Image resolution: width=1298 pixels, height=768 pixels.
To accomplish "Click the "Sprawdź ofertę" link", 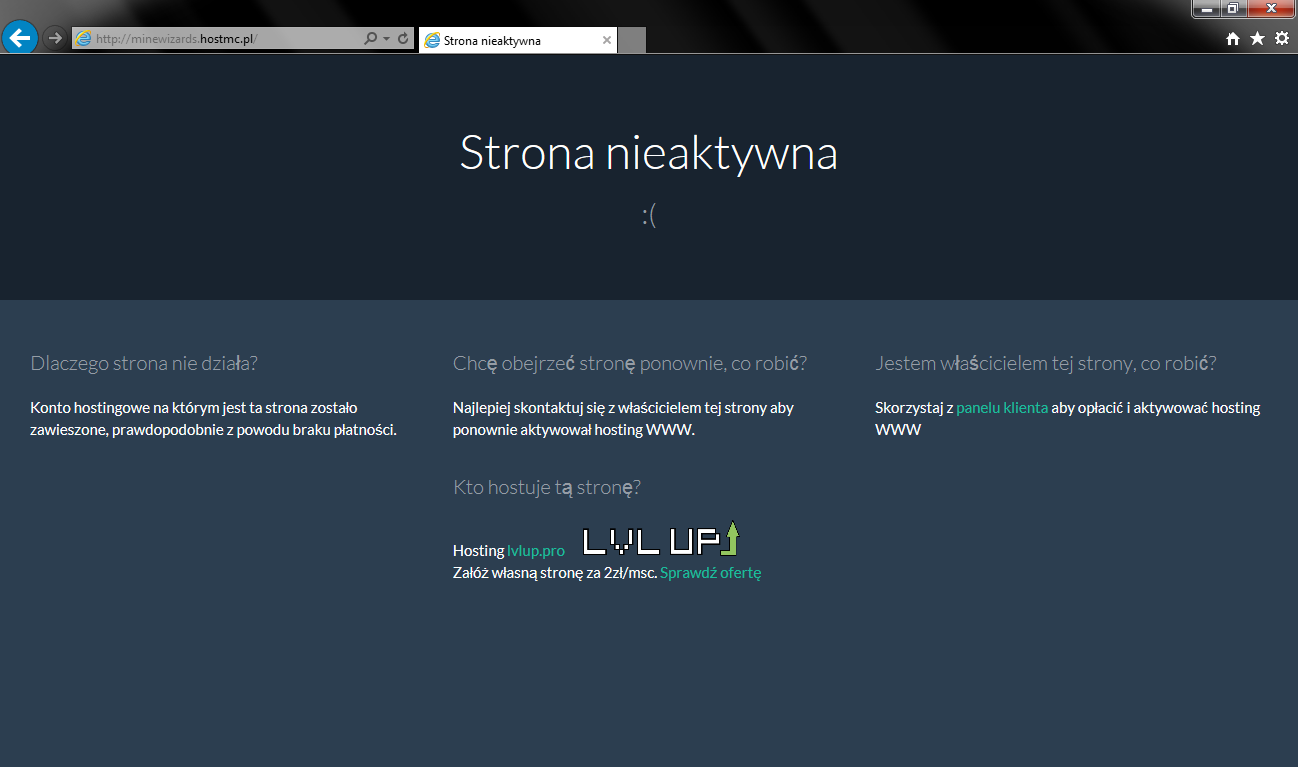I will [710, 573].
